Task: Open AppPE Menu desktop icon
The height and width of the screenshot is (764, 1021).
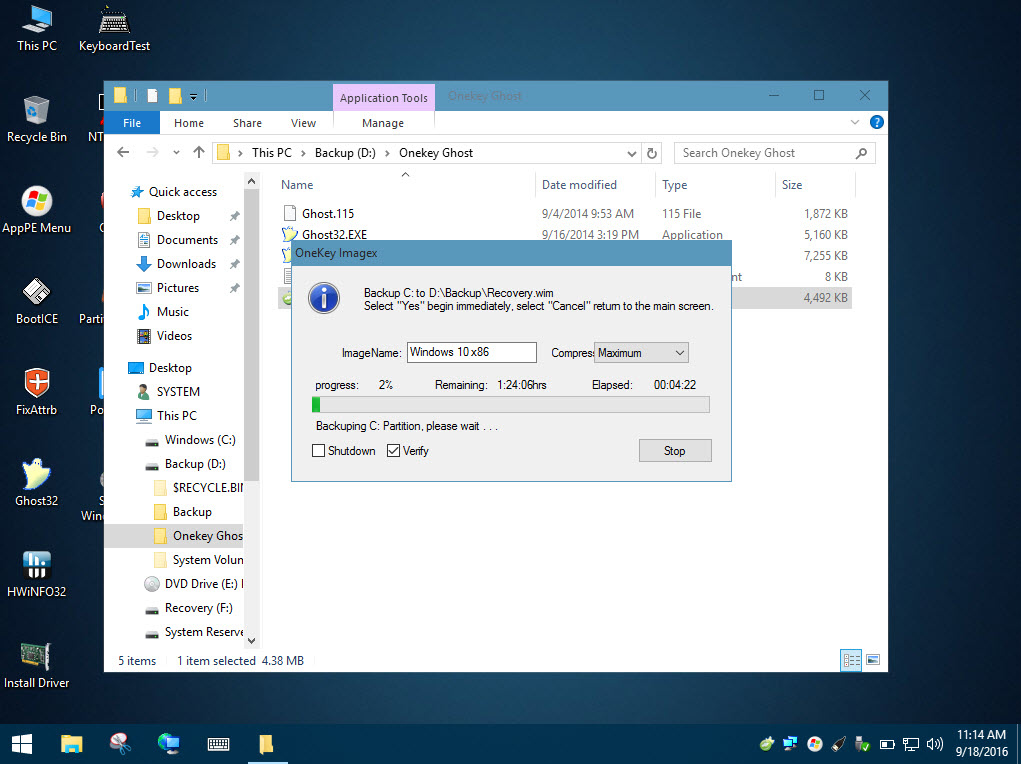Action: click(36, 200)
